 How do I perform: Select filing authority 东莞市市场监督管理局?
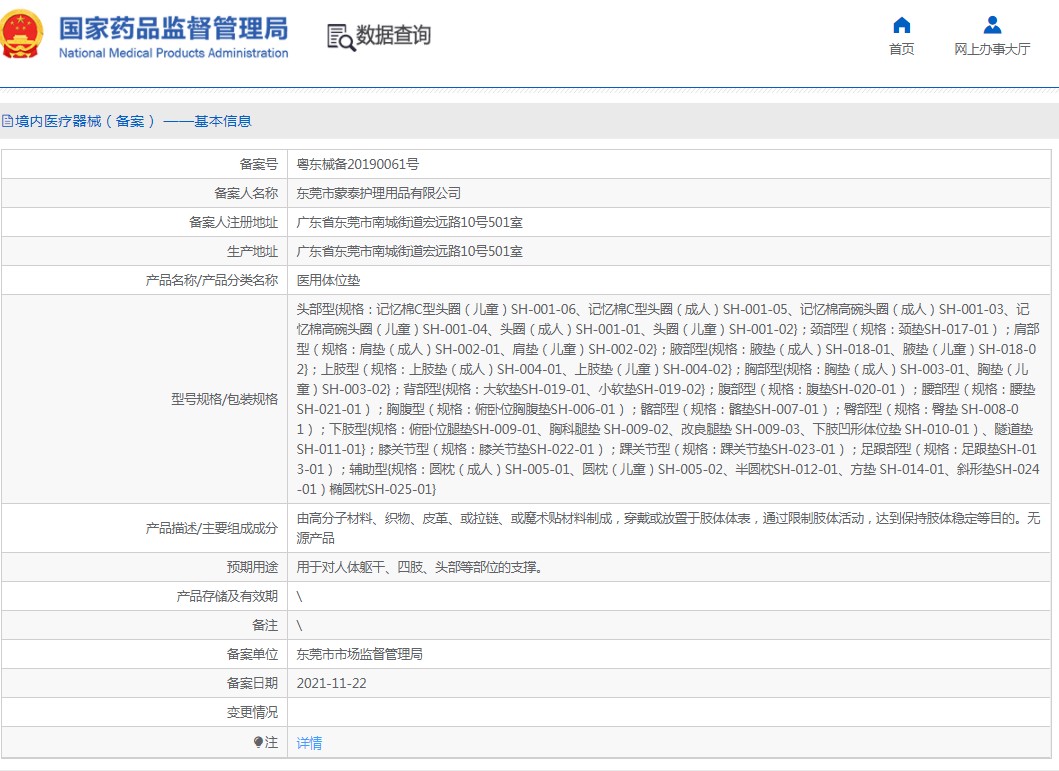coord(359,654)
